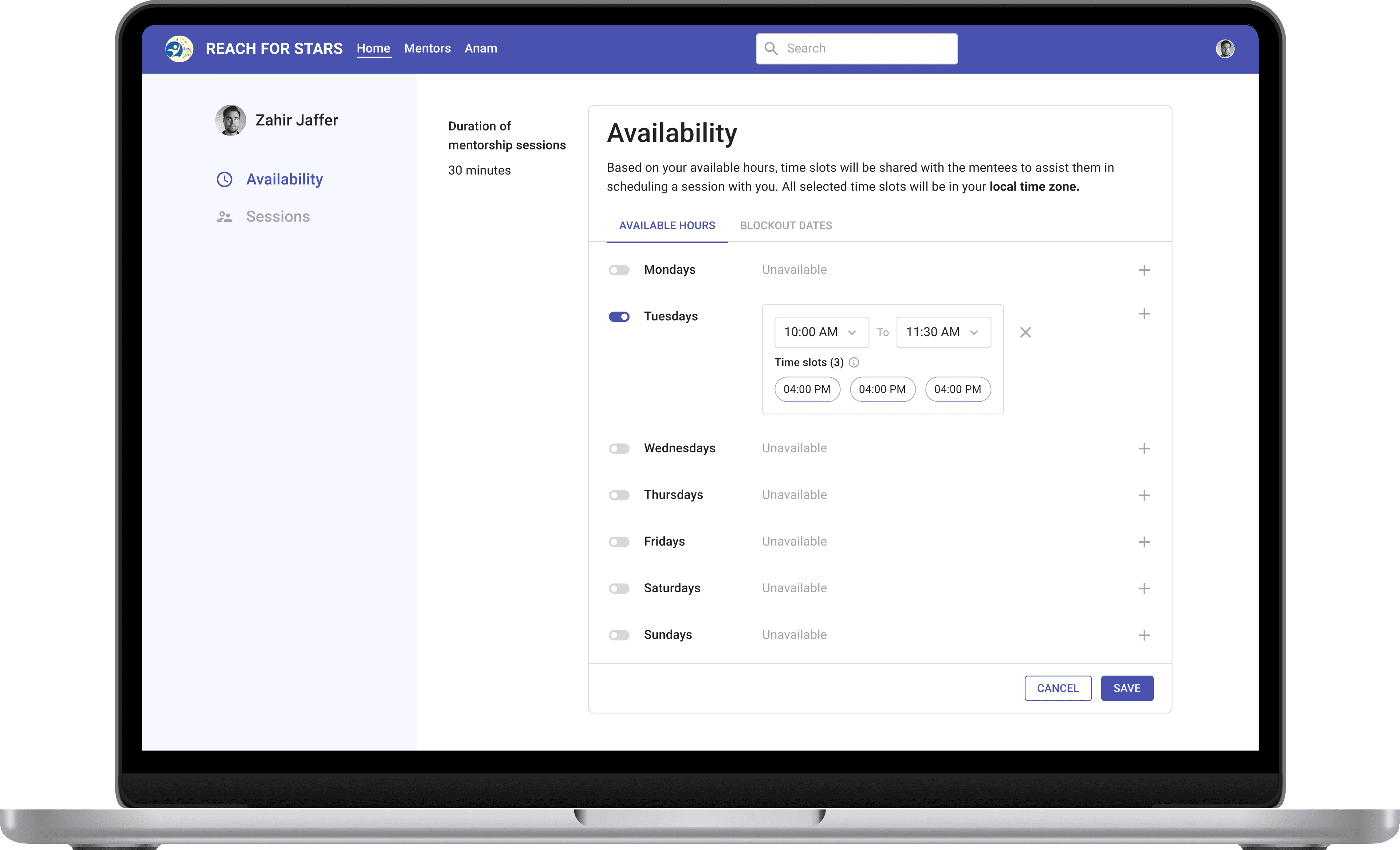Click the info icon beside Time slots
1400x850 pixels.
[854, 363]
